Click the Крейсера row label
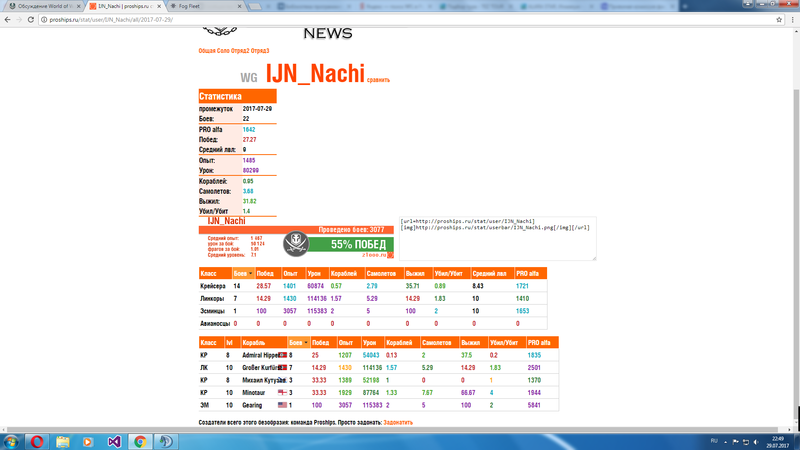The width and height of the screenshot is (800, 450). 213,286
